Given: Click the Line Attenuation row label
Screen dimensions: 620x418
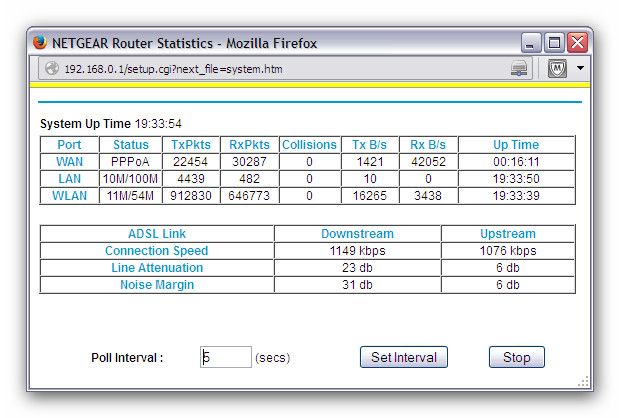Looking at the screenshot, I should pos(157,268).
